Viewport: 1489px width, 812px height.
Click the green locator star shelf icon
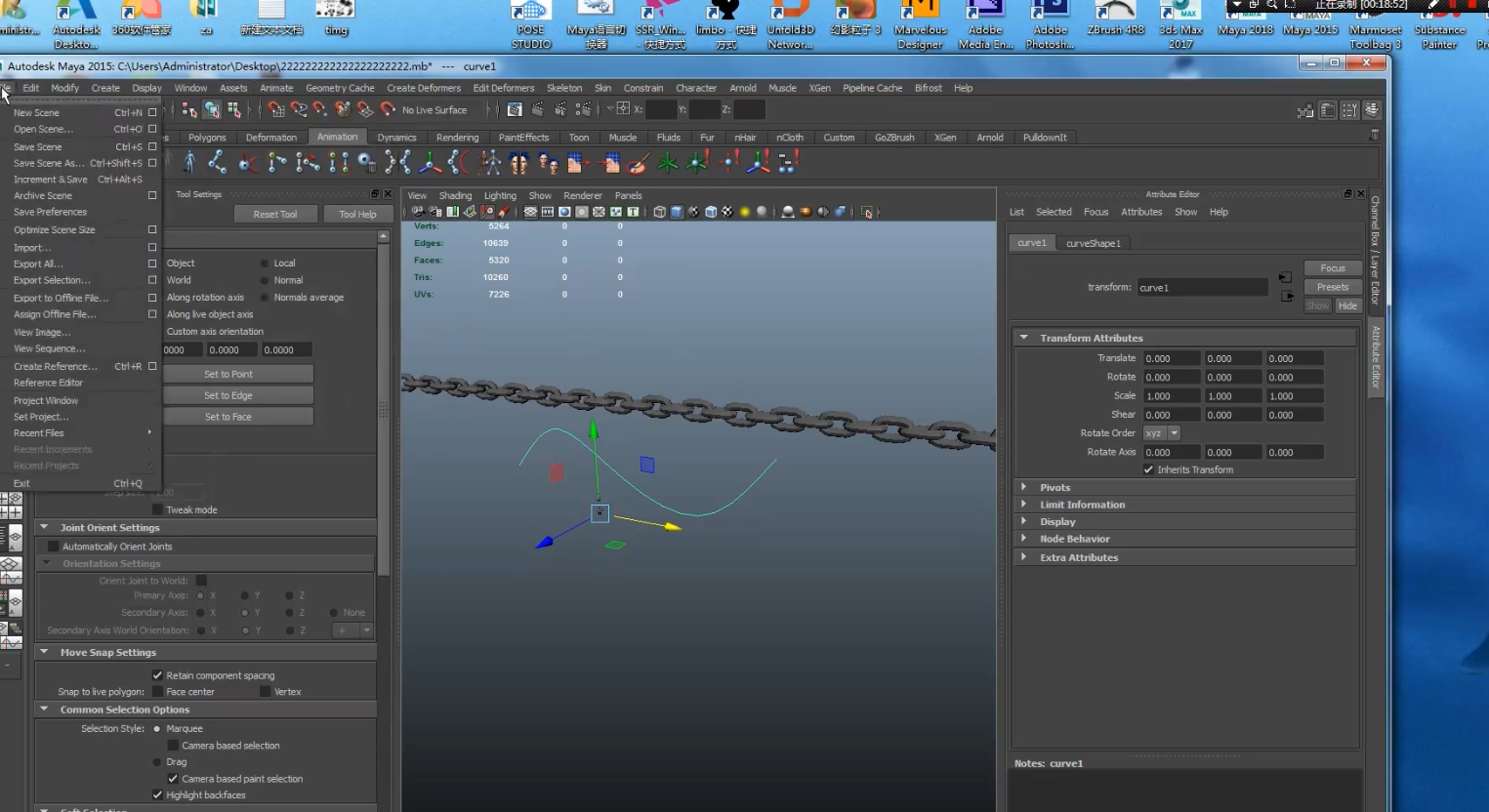coord(668,162)
